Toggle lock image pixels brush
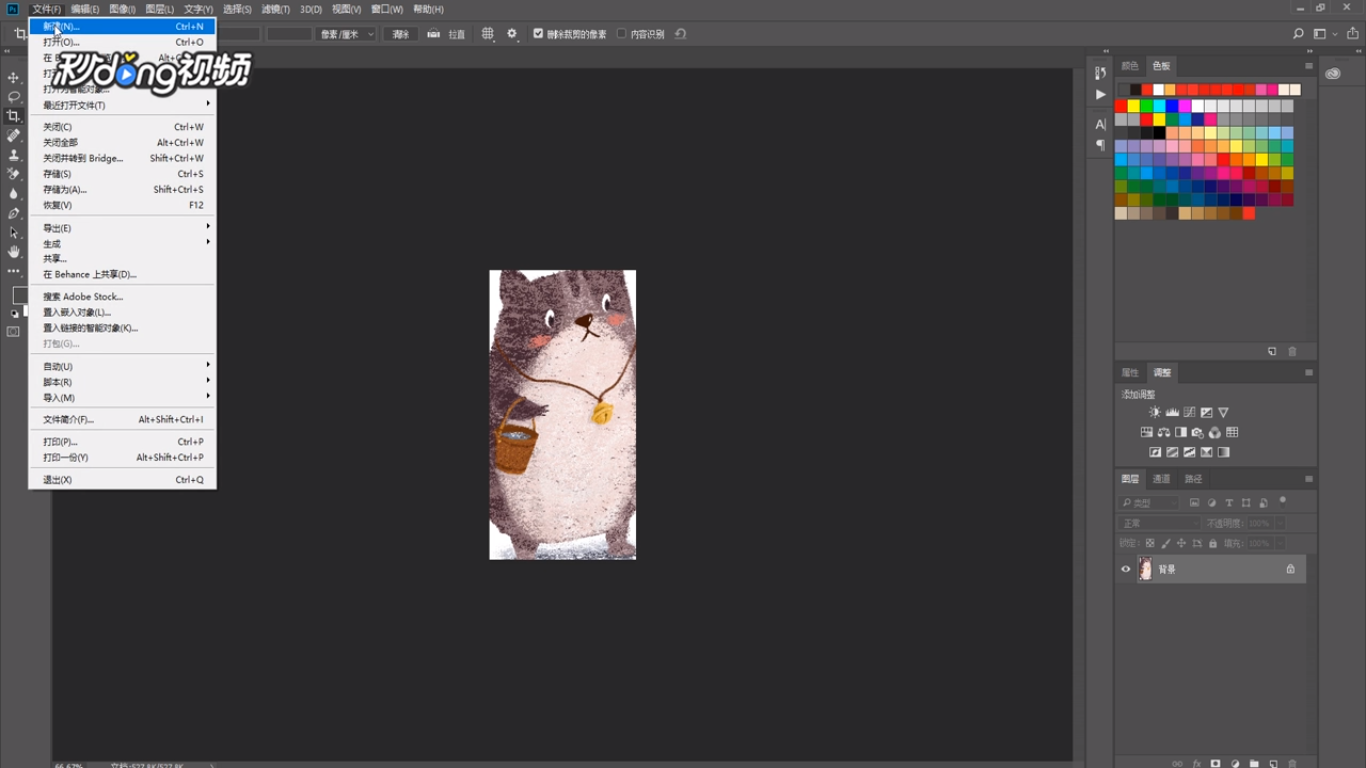This screenshot has width=1366, height=768. click(1166, 543)
